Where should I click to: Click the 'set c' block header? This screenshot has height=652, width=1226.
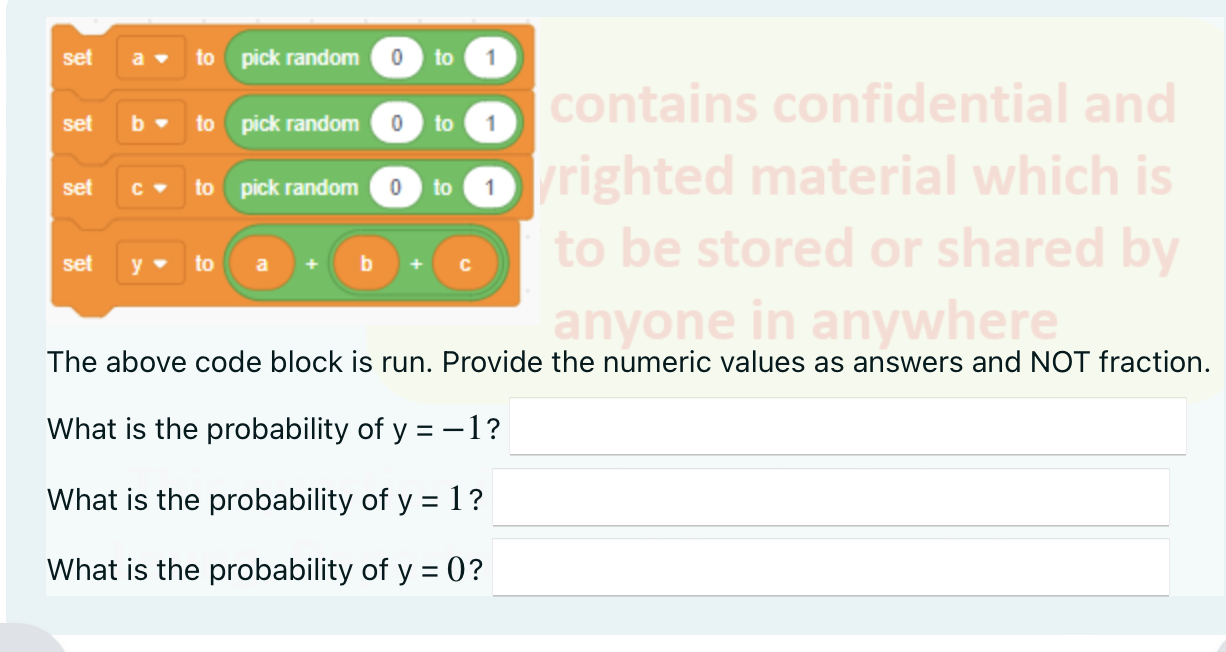click(x=78, y=188)
